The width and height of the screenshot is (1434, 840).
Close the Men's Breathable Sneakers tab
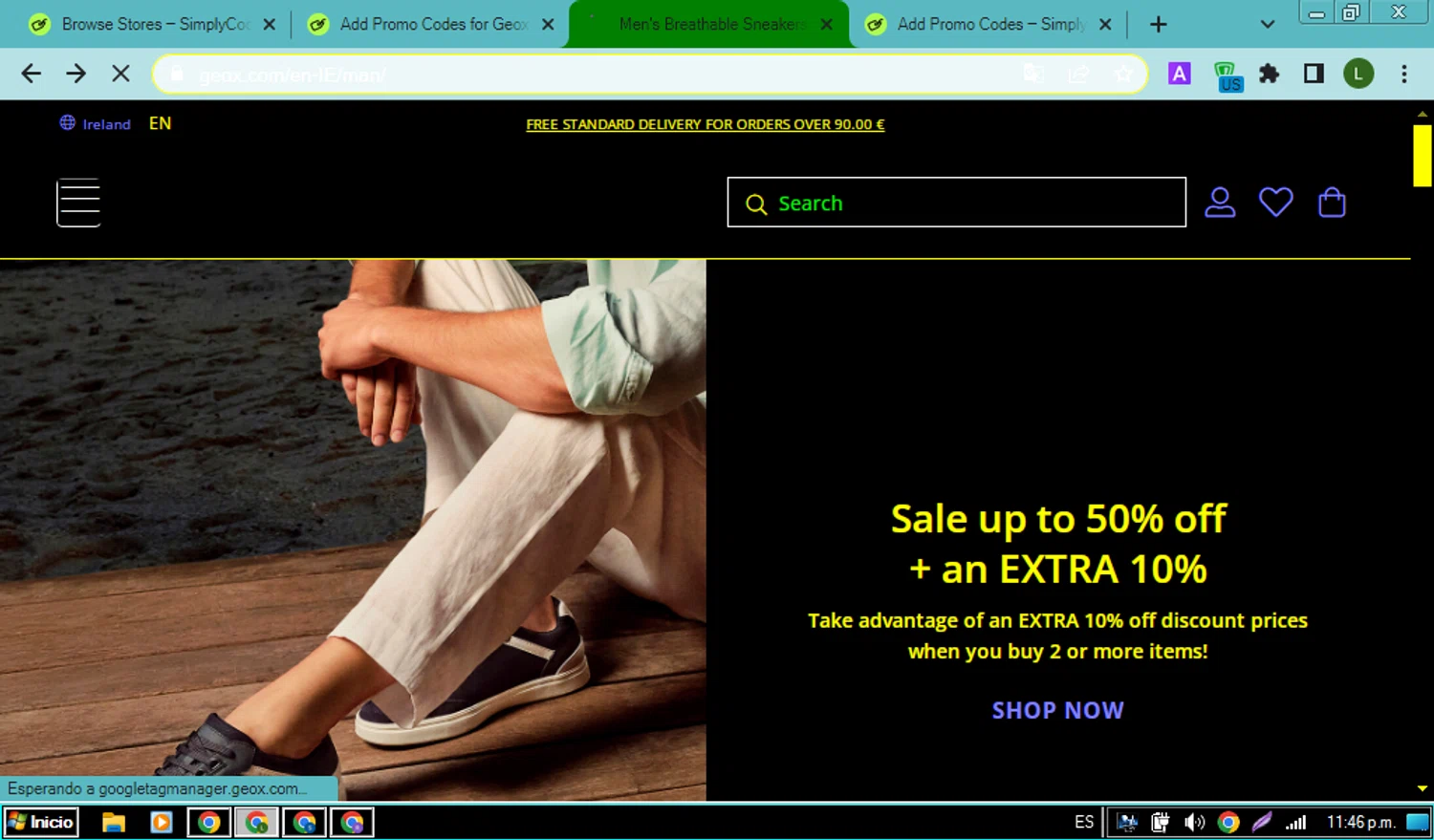[827, 24]
